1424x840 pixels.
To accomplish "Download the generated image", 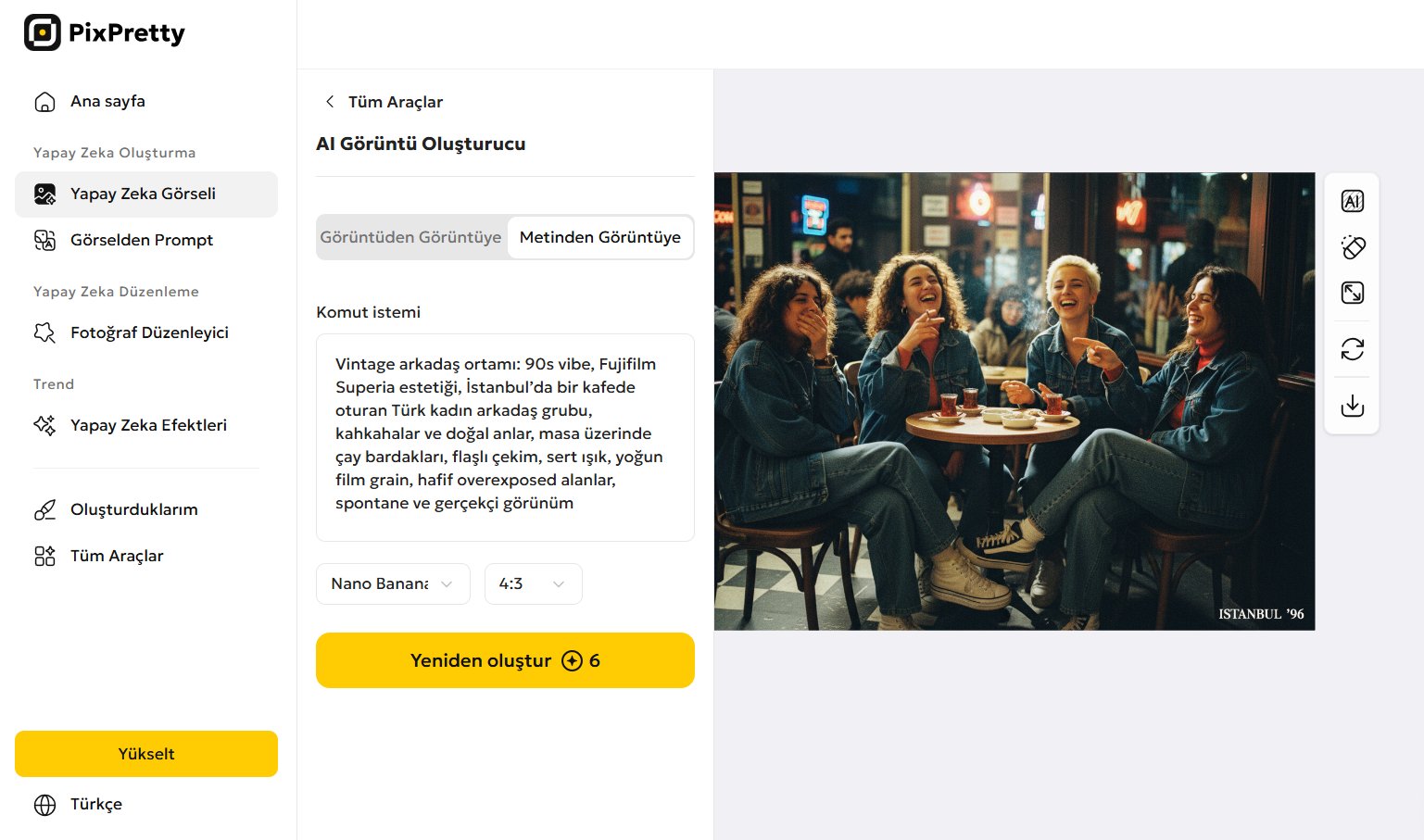I will 1352,406.
